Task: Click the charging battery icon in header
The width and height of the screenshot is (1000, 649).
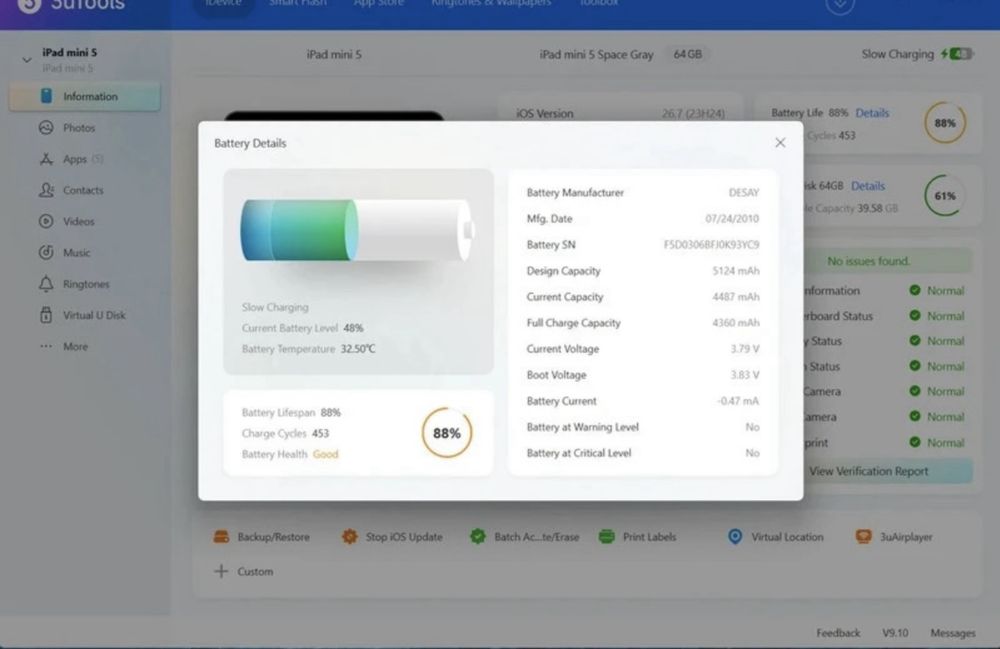Action: click(x=957, y=54)
